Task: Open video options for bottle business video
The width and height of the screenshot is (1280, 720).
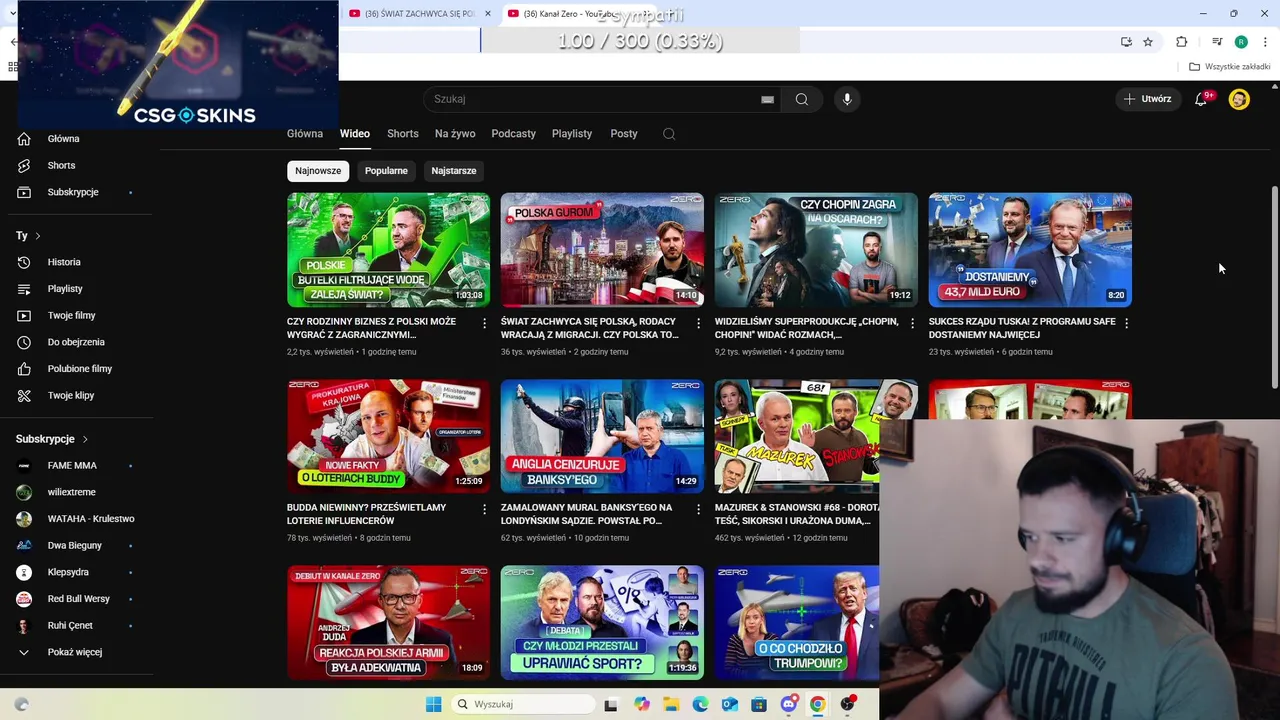Action: pos(484,323)
